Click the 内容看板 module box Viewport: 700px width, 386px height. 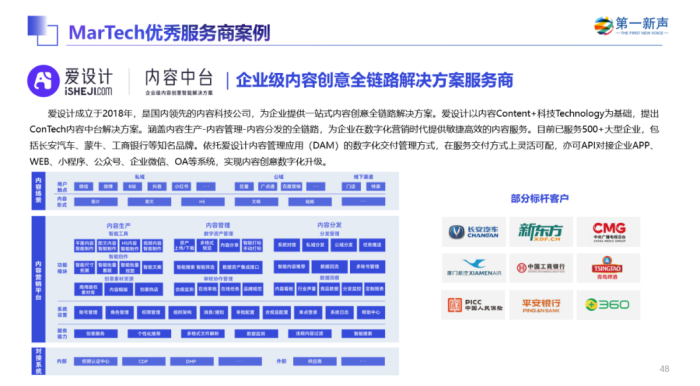284,289
